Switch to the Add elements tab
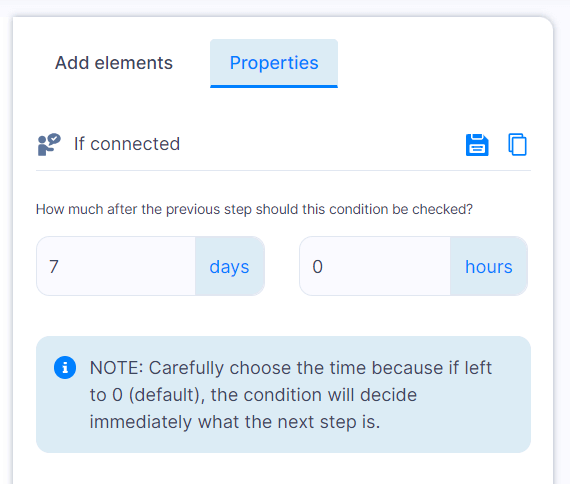 114,63
